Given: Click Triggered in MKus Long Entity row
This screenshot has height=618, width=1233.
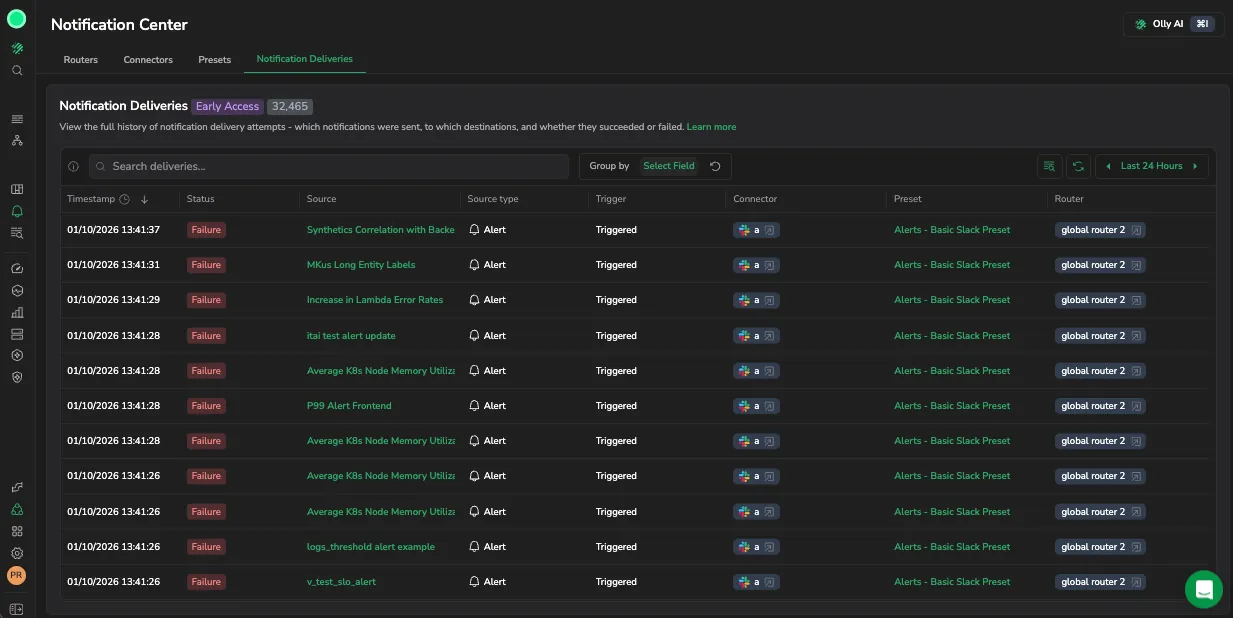Looking at the screenshot, I should tap(616, 265).
